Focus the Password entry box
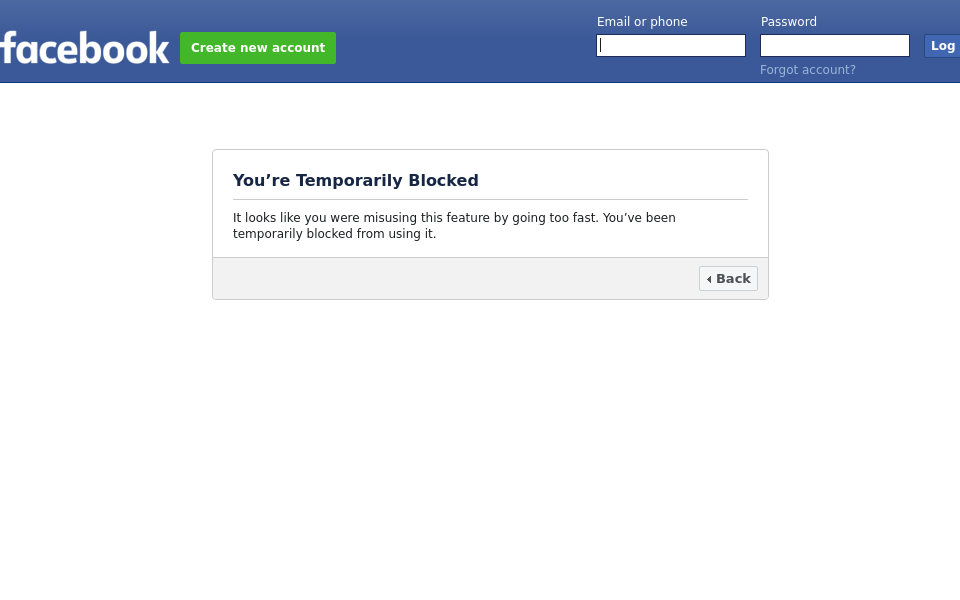The height and width of the screenshot is (600, 960). click(835, 45)
